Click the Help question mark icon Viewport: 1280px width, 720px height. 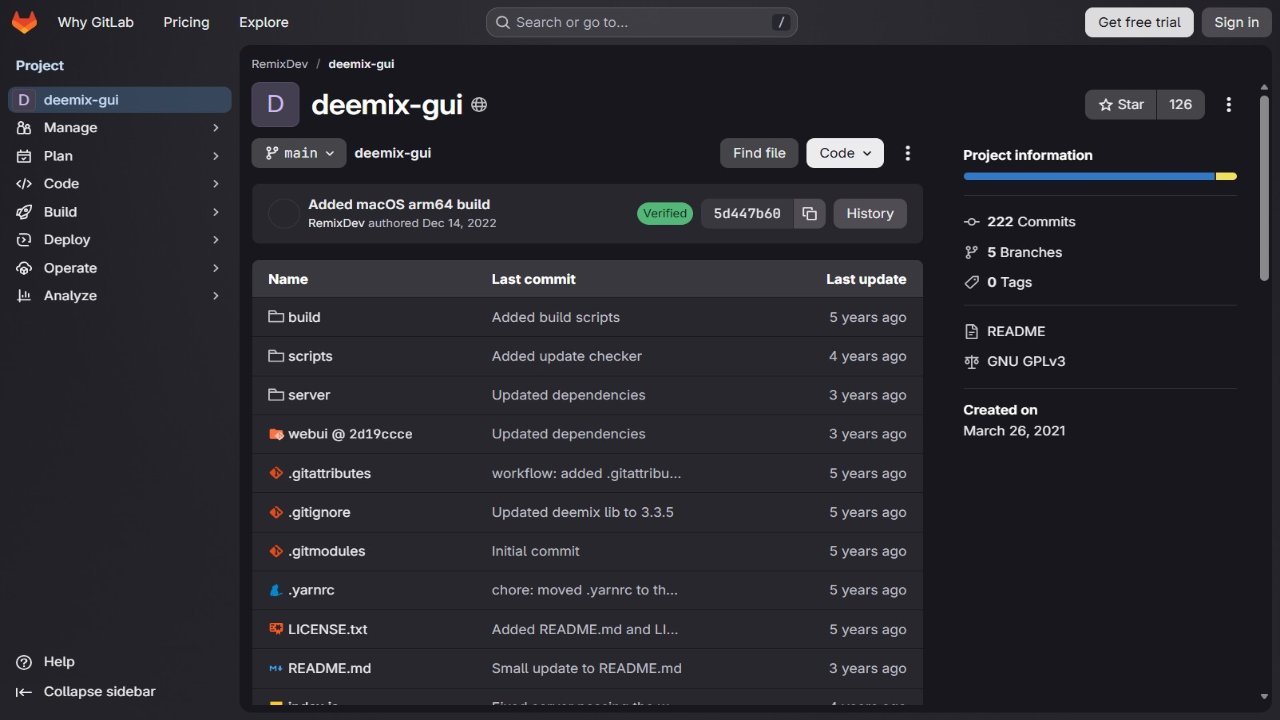pyautogui.click(x=24, y=662)
